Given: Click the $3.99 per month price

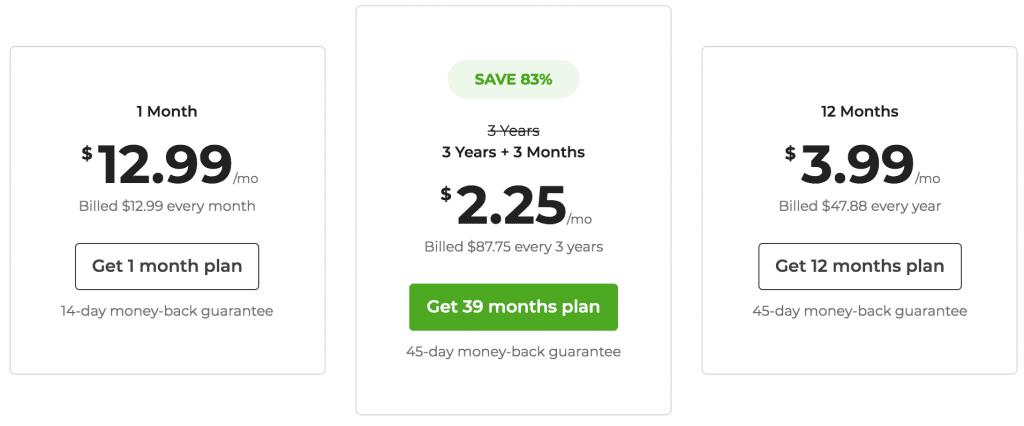Looking at the screenshot, I should click(x=862, y=165).
